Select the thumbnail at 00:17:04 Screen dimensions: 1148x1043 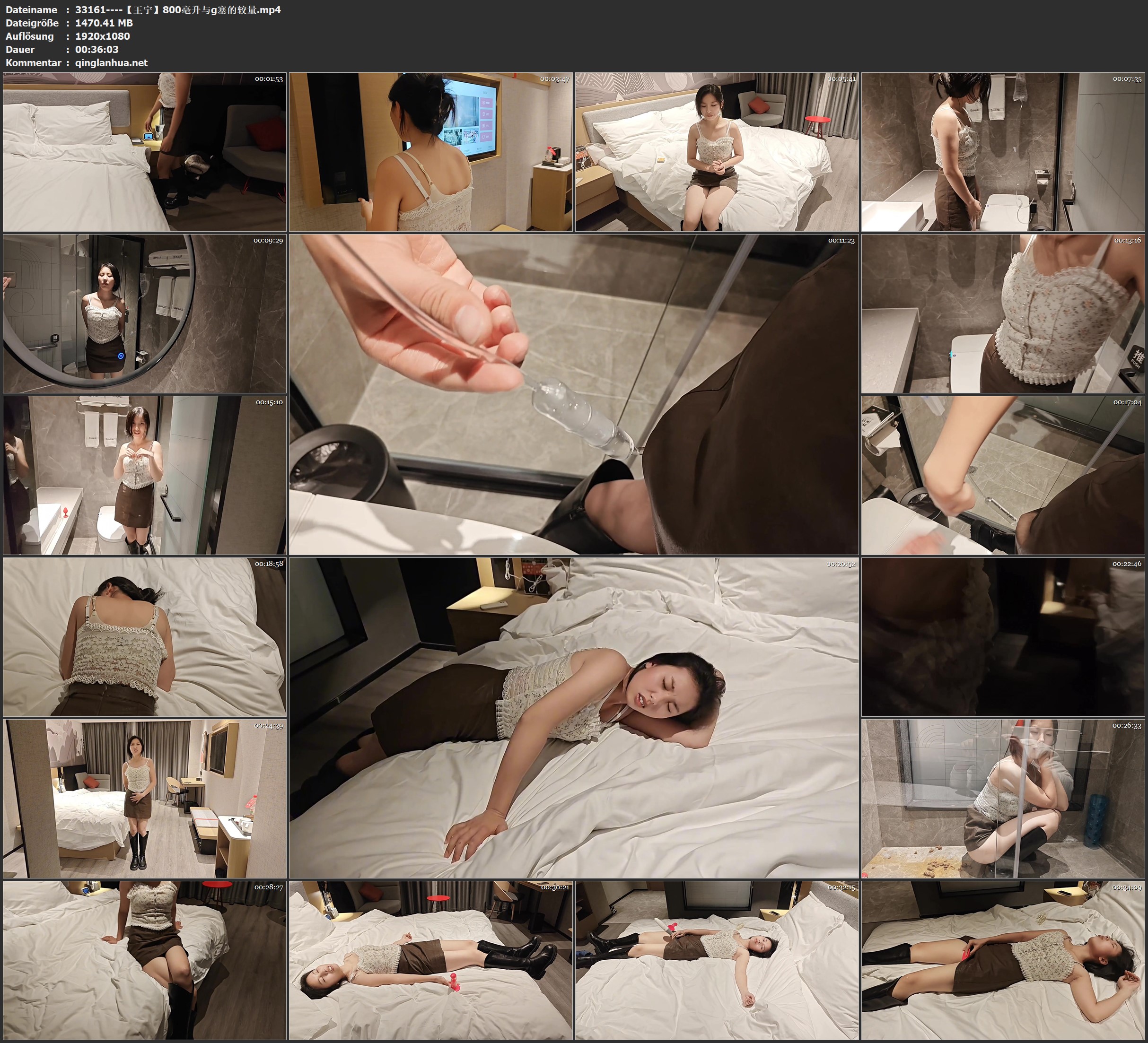pyautogui.click(x=1003, y=475)
